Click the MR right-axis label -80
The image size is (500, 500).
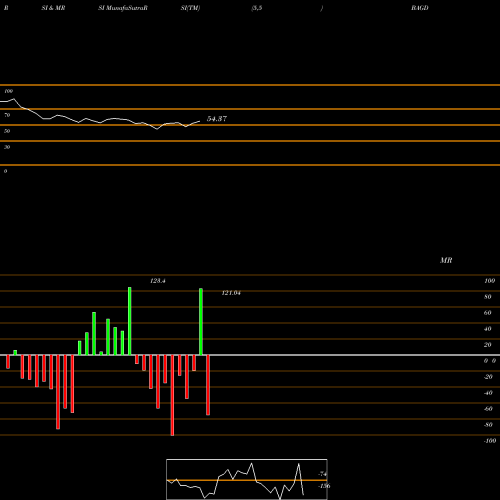click(488, 425)
